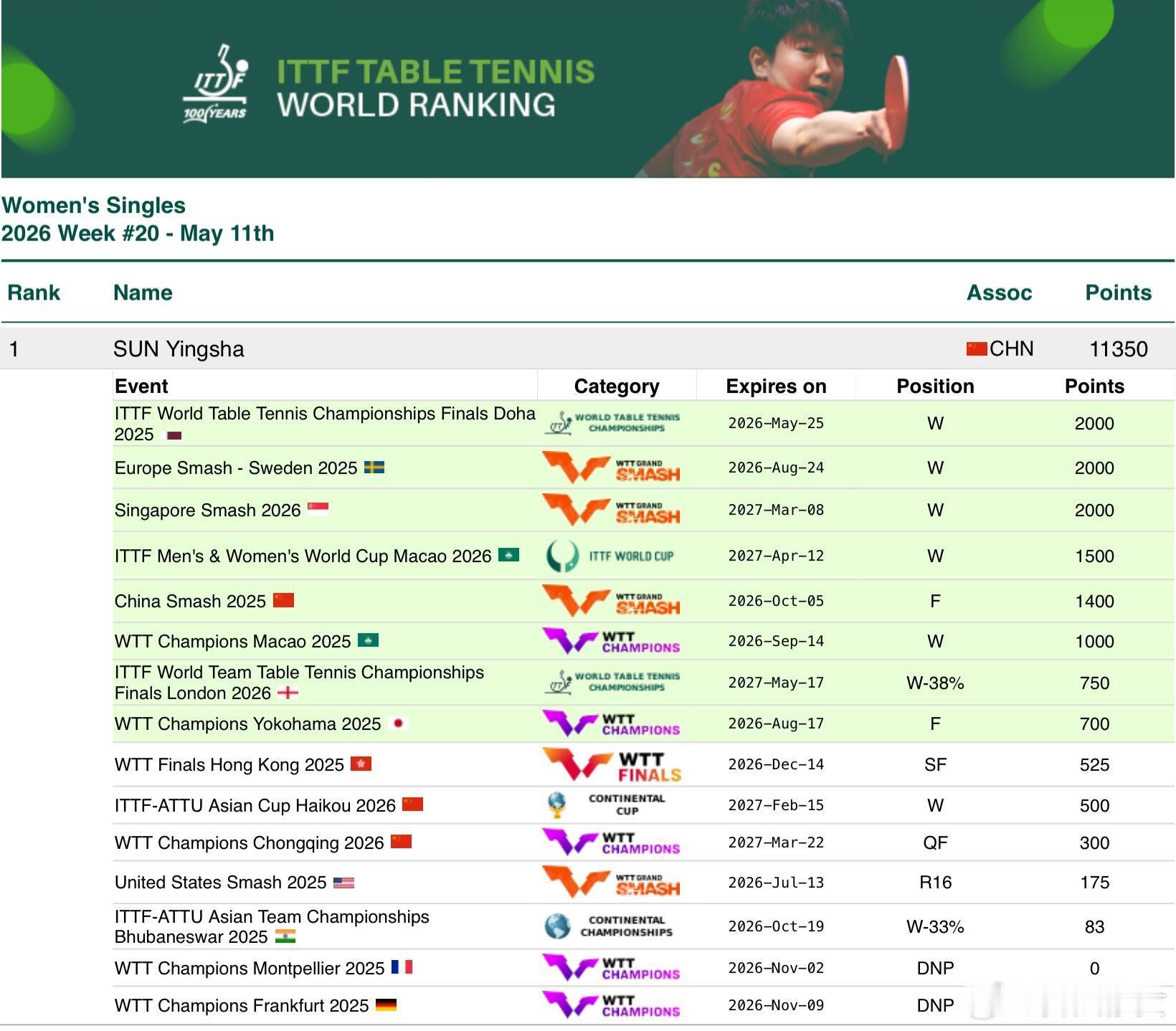1176x1031 pixels.
Task: Click the "Expires on" column header
Action: (x=776, y=386)
